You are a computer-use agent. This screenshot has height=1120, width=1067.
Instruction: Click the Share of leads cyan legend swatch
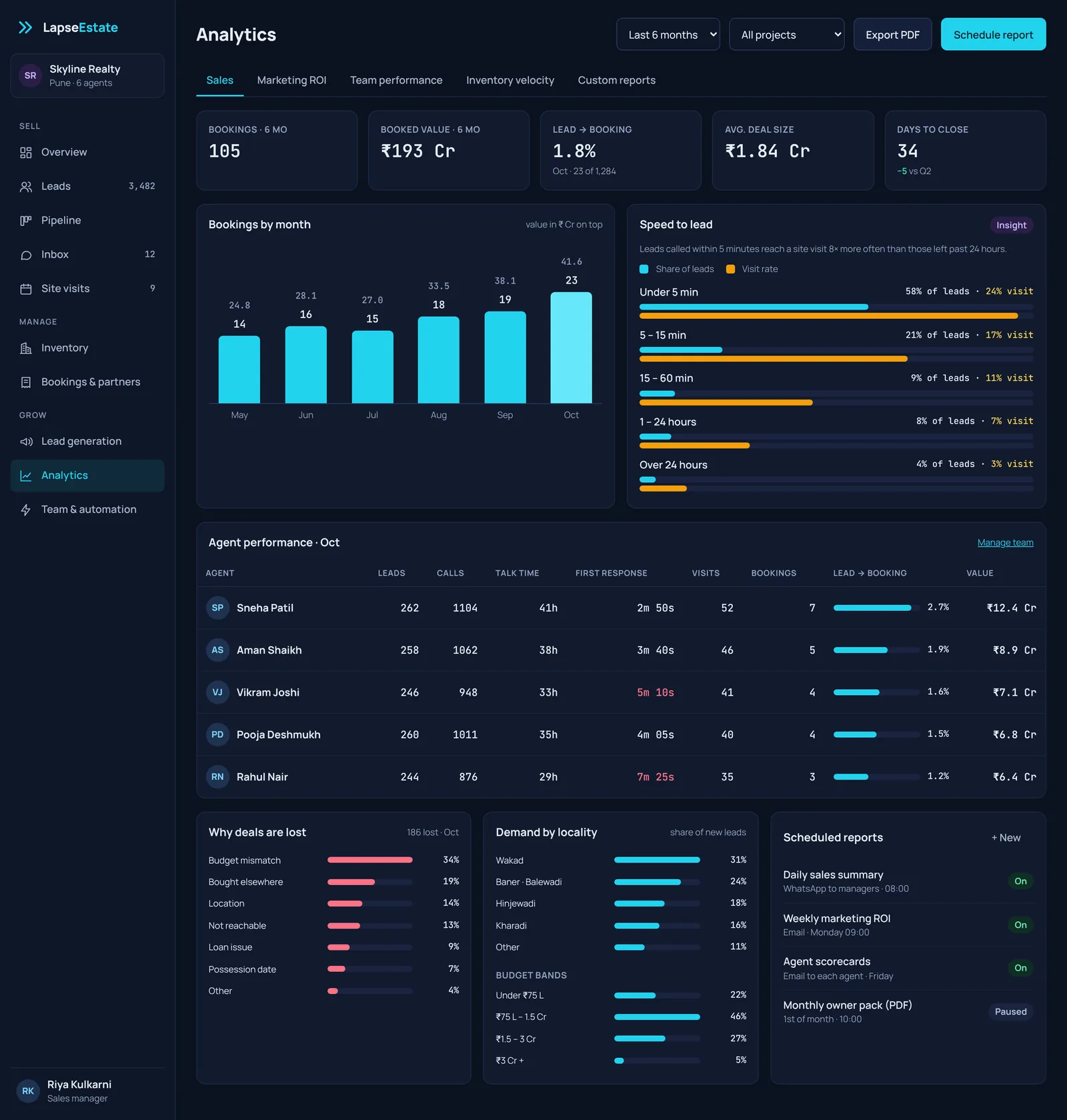click(644, 269)
